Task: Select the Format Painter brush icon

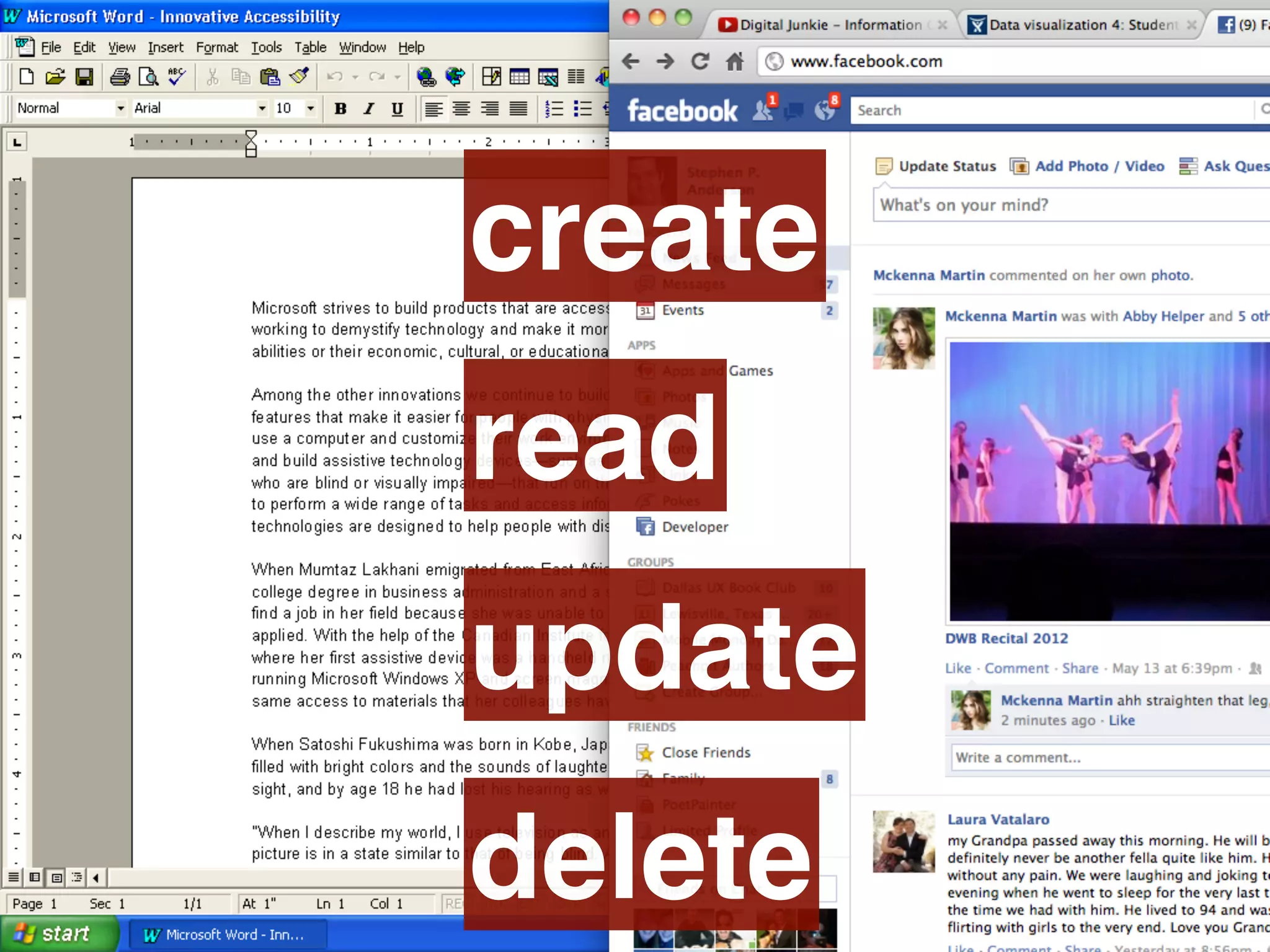Action: point(300,77)
